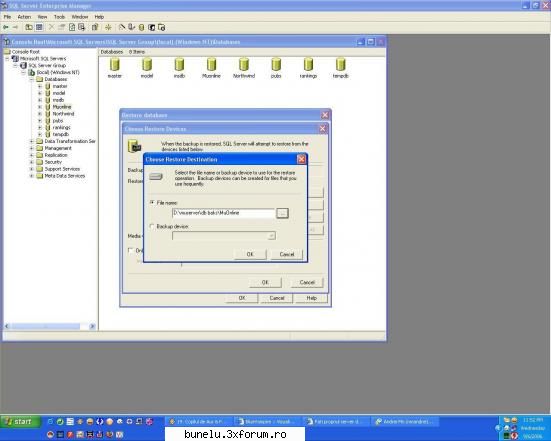
Task: Select the model database icon in list
Action: [x=147, y=68]
